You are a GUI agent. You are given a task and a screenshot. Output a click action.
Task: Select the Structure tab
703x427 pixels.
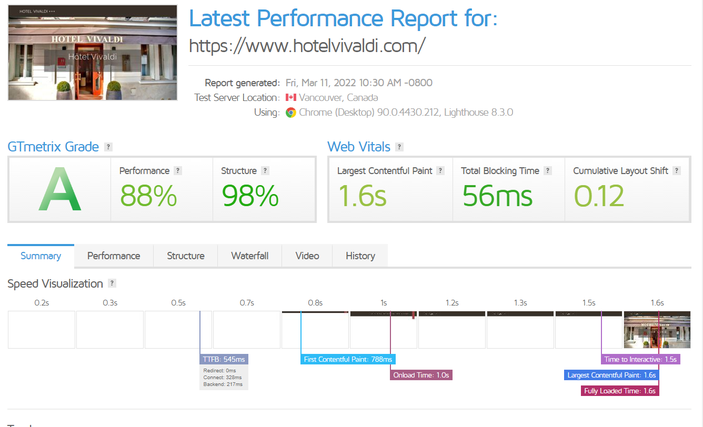point(185,256)
